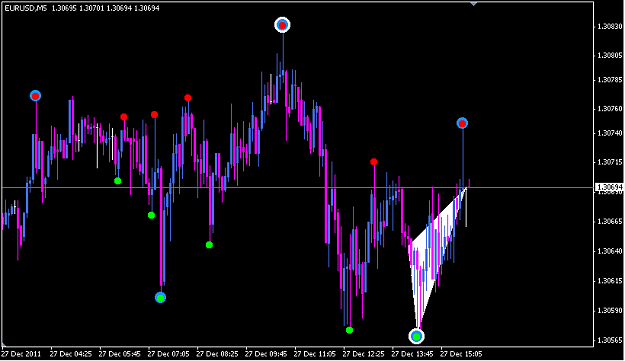Click the chart shift triangle on top border

tap(473, 4)
